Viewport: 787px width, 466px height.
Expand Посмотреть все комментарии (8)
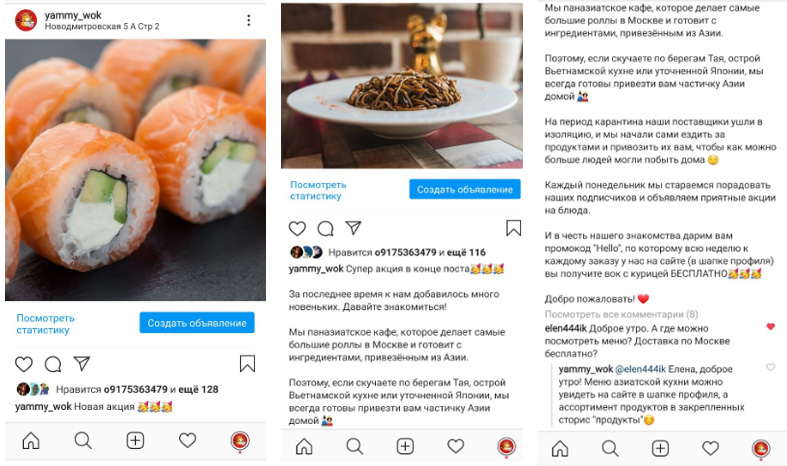(621, 314)
